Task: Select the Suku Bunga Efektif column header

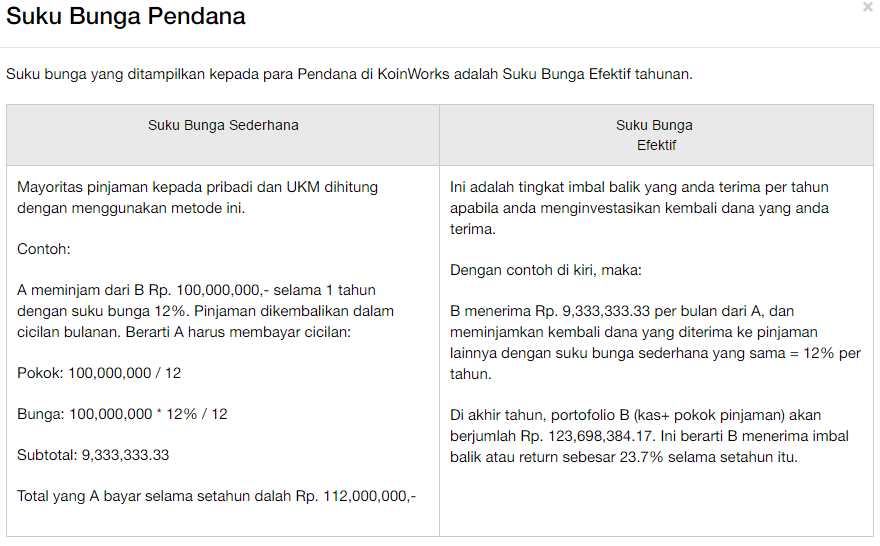Action: click(x=656, y=135)
